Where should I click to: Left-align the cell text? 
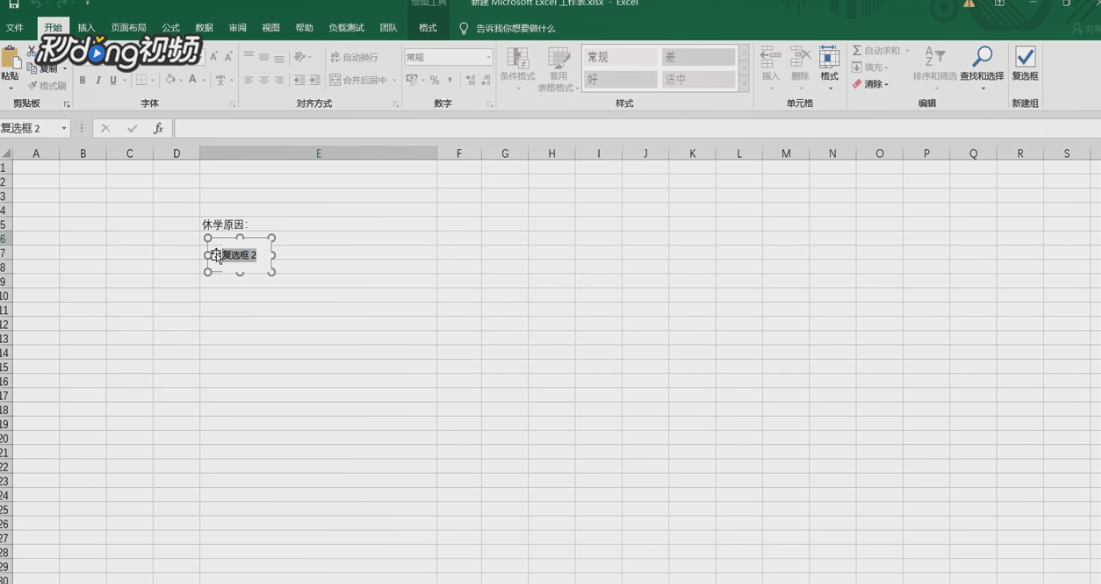click(x=249, y=80)
